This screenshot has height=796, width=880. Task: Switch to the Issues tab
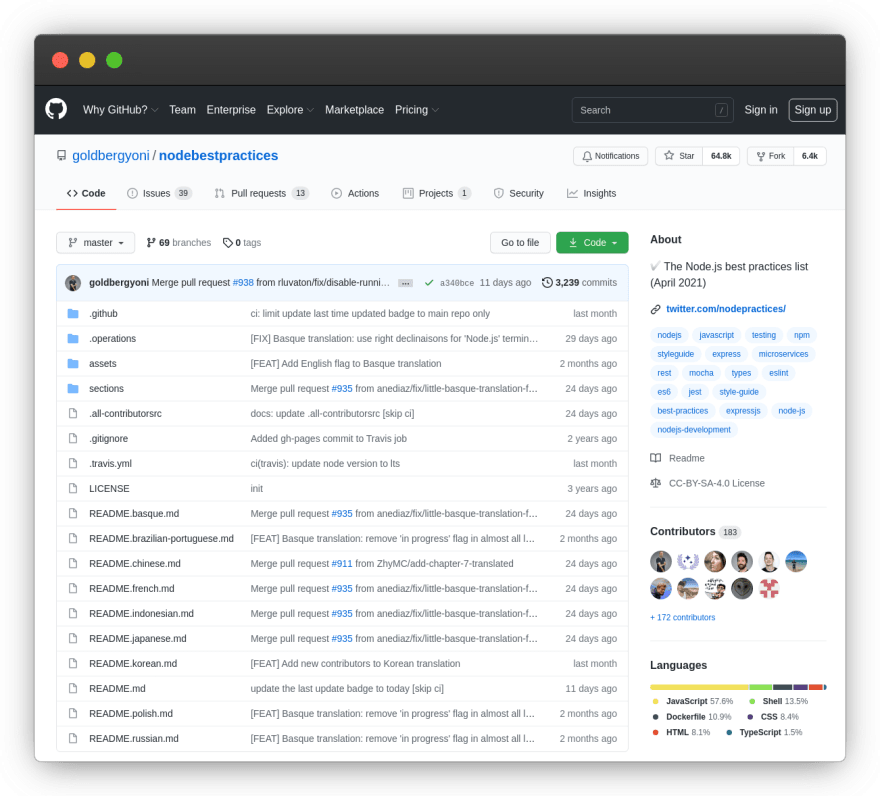point(159,193)
